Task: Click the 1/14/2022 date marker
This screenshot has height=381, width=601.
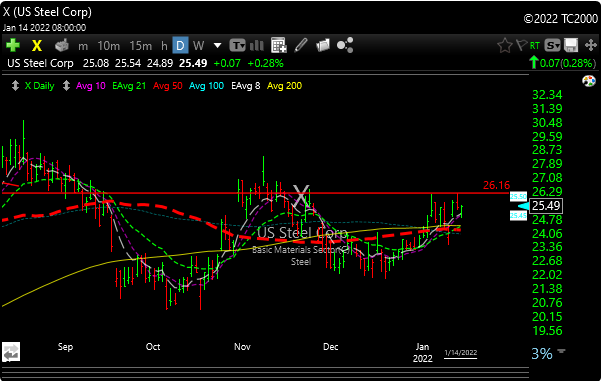Action: pyautogui.click(x=461, y=353)
